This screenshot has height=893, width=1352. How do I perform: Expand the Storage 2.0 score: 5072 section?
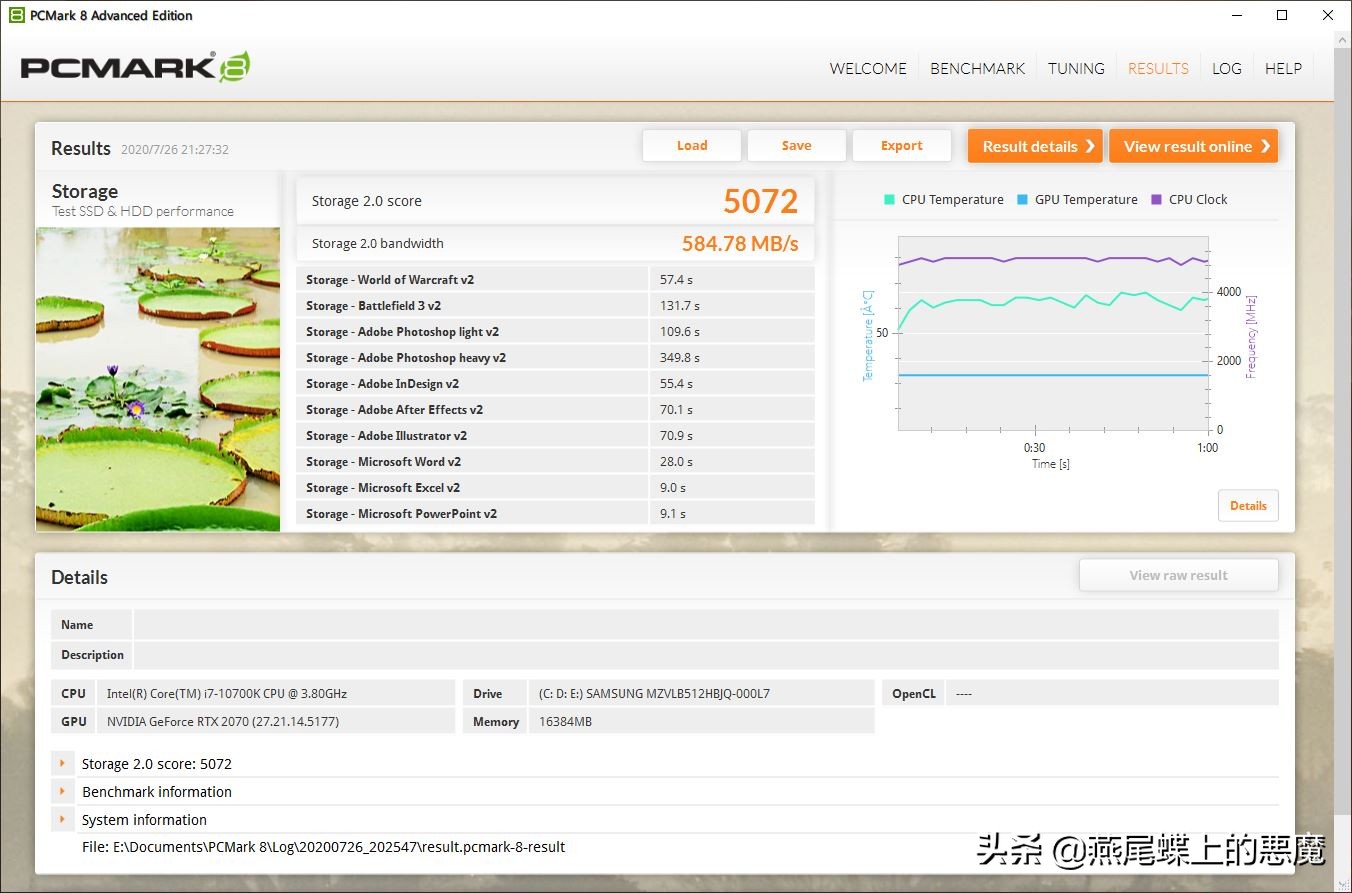pyautogui.click(x=63, y=763)
